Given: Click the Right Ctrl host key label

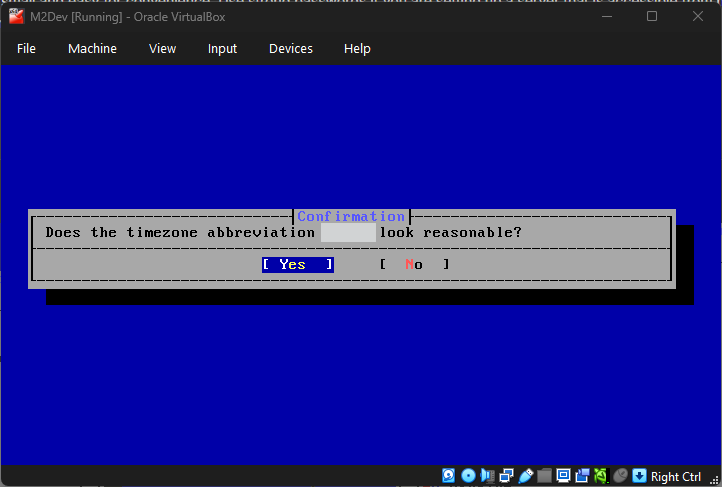Looking at the screenshot, I should pos(677,477).
